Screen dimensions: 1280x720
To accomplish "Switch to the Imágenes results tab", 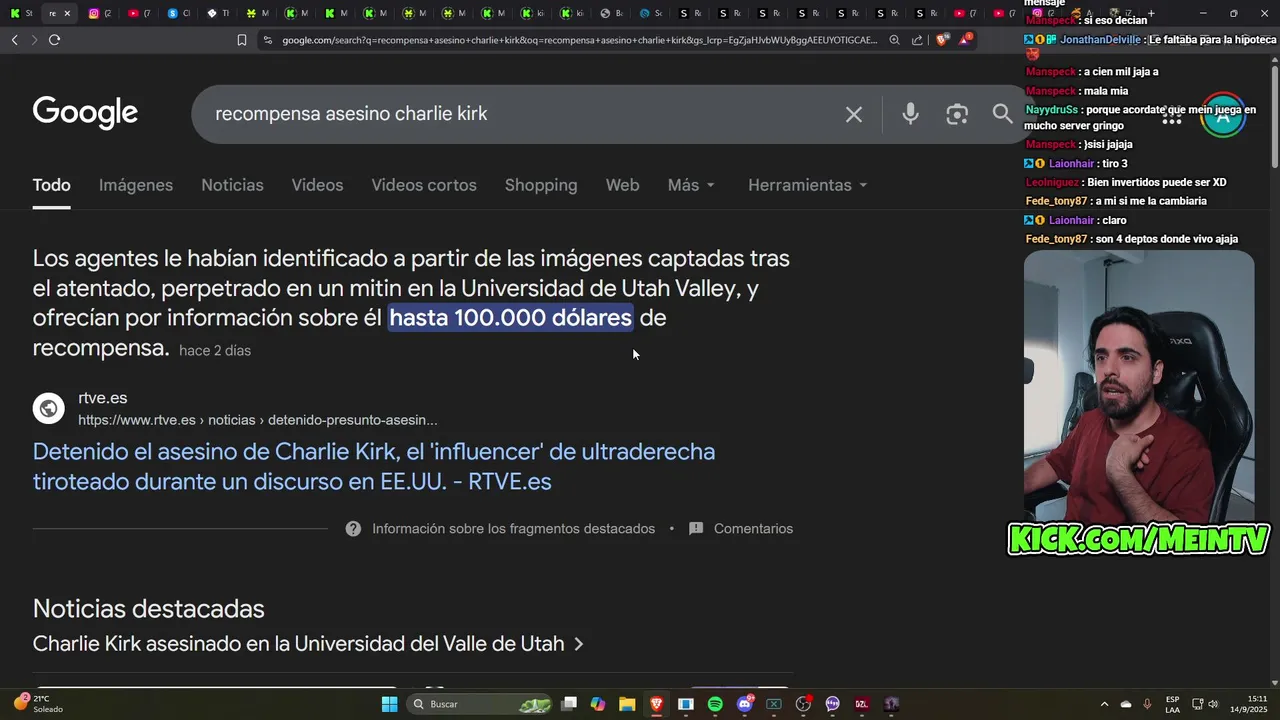I will [x=136, y=185].
